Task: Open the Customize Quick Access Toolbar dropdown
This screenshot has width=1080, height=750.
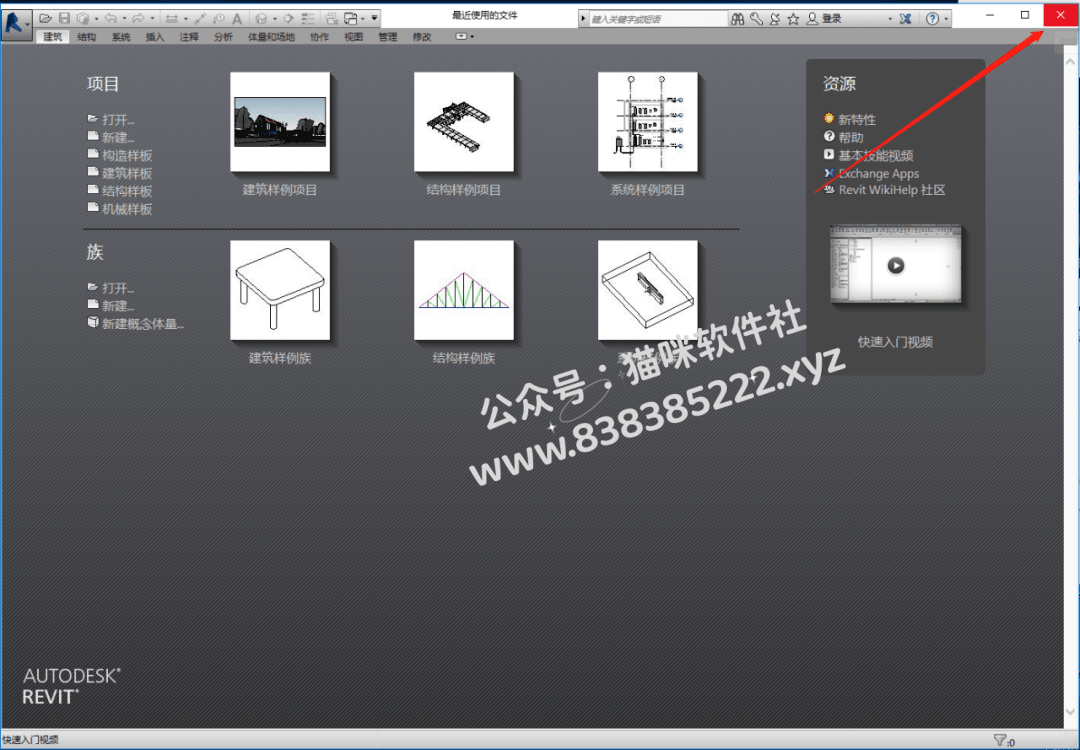Action: (x=374, y=18)
